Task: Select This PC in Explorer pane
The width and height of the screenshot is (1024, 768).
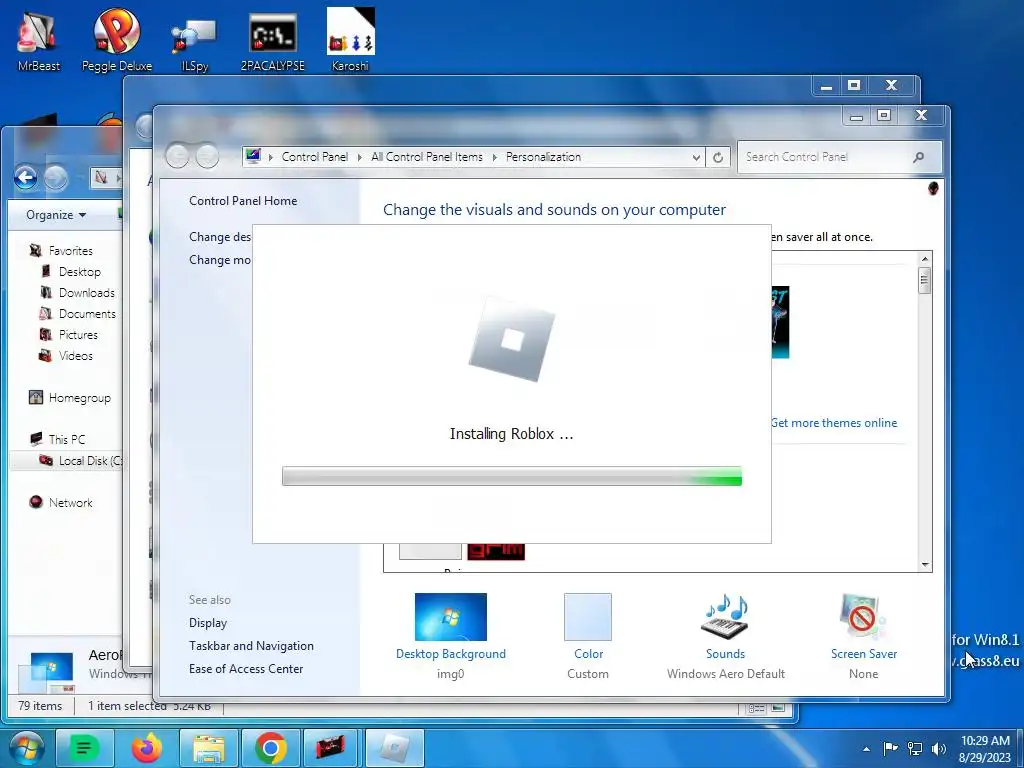Action: coord(67,440)
